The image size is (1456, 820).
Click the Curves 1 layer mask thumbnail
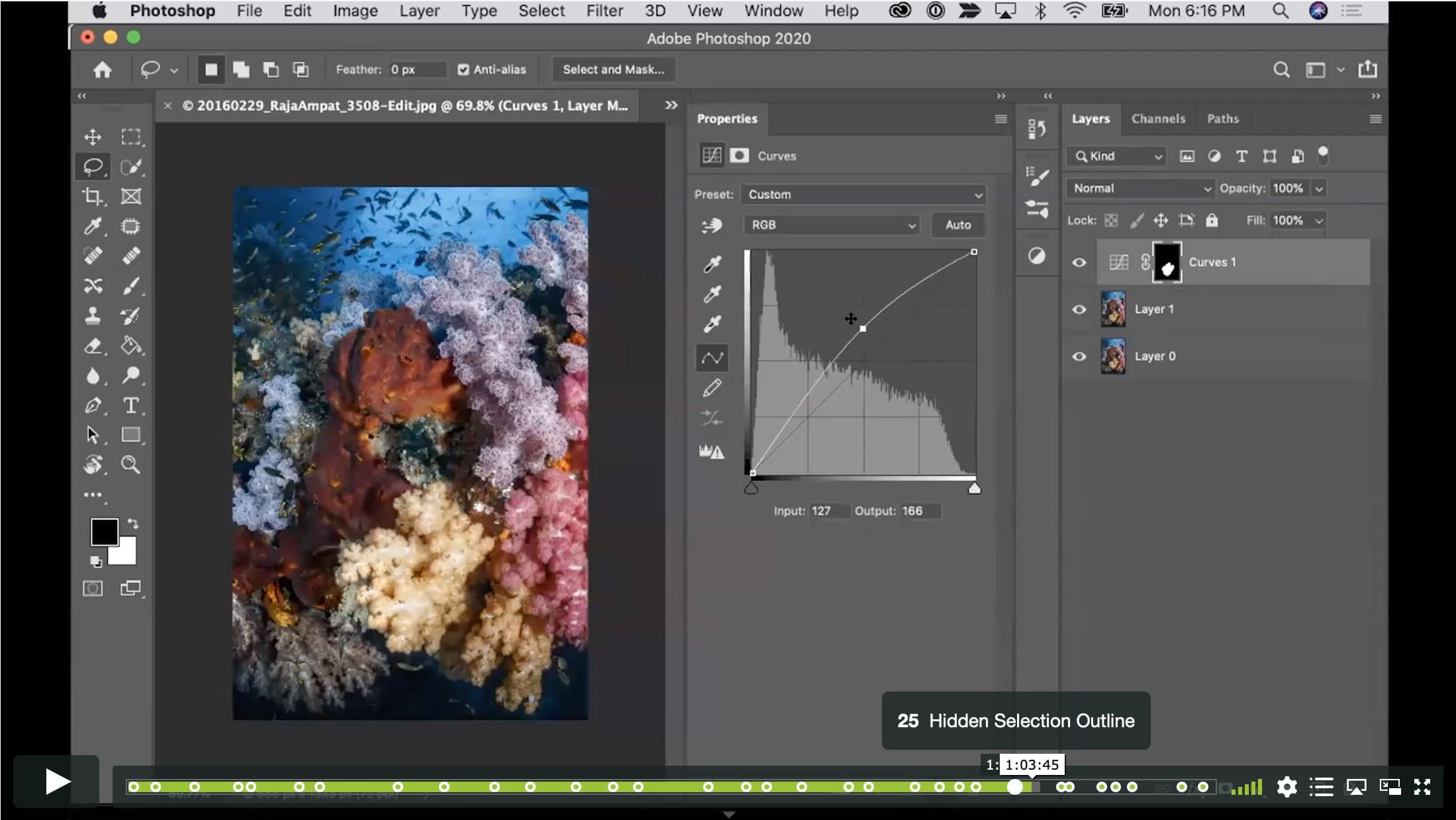pos(1167,262)
